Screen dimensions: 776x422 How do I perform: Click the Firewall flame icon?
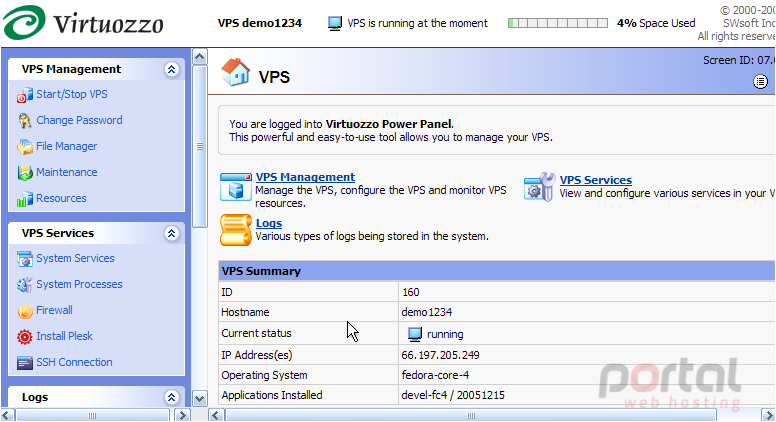pos(25,310)
